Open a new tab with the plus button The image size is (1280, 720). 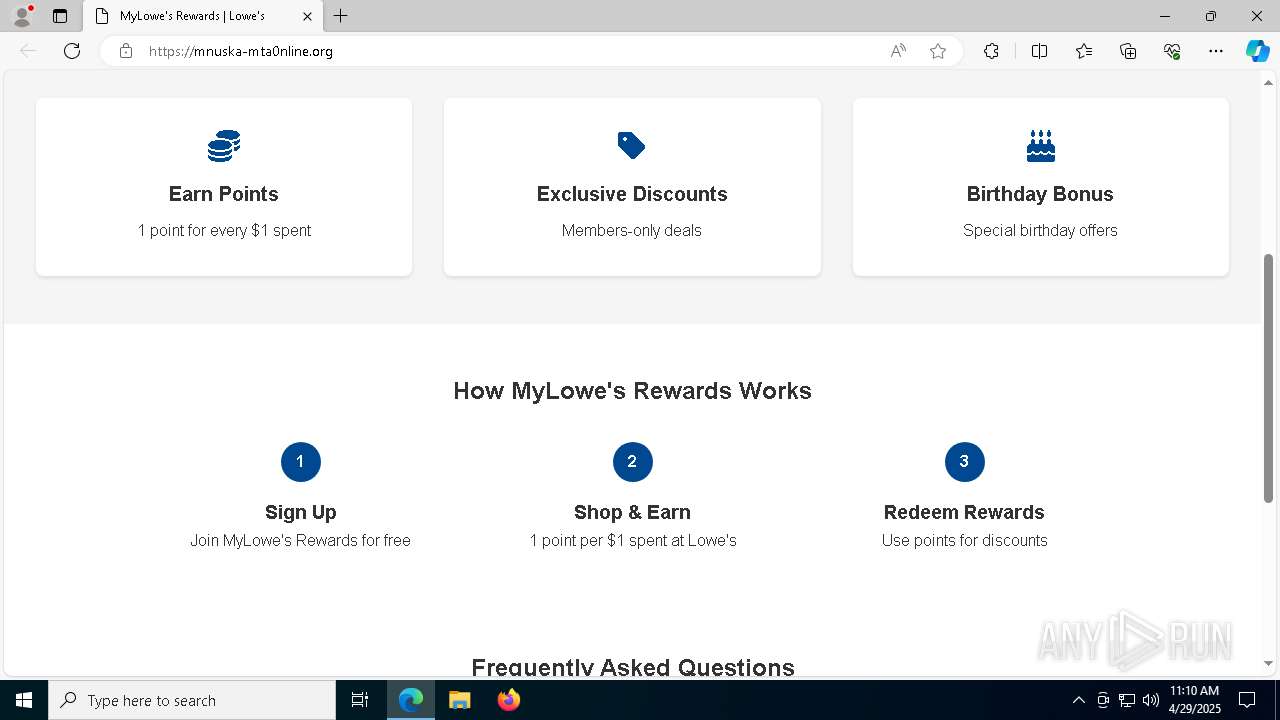[341, 16]
